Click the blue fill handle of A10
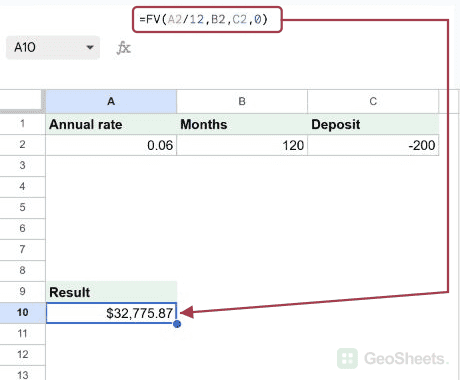This screenshot has width=460, height=380. (x=177, y=324)
